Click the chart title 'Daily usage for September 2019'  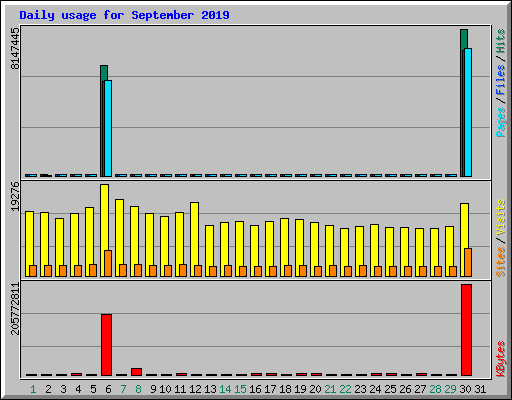click(124, 15)
